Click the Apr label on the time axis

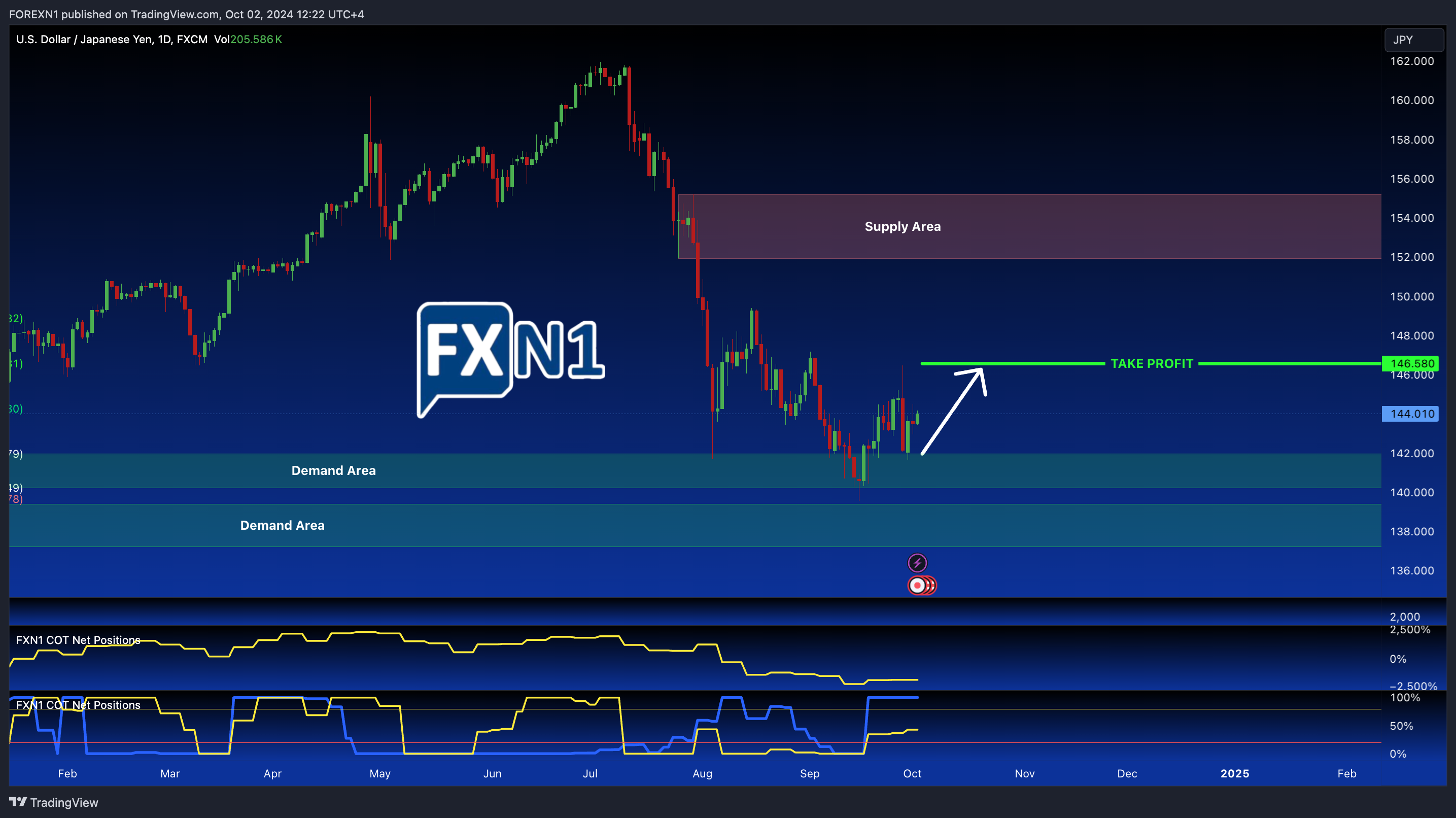(272, 773)
